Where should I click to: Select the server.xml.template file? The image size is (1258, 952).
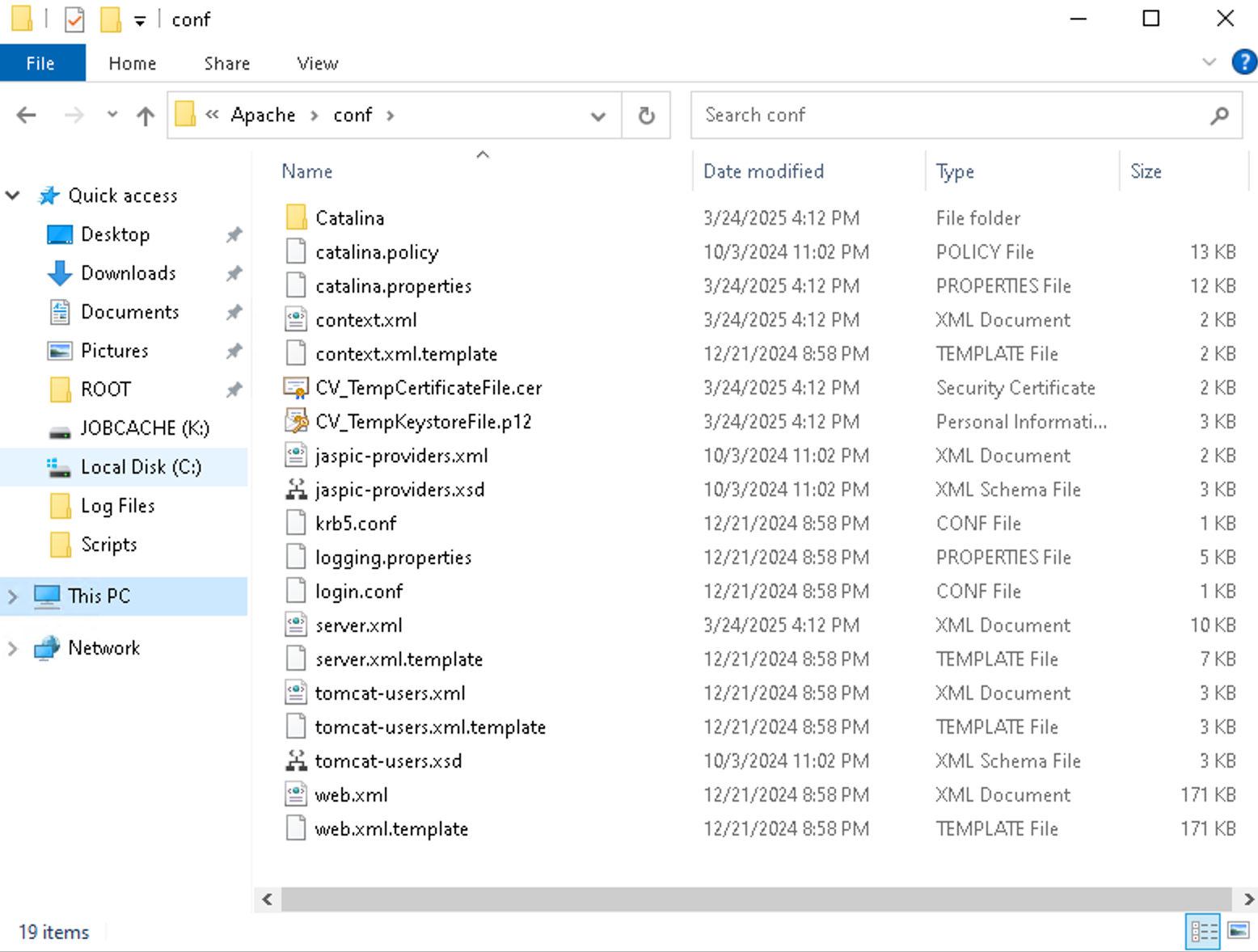(x=399, y=659)
